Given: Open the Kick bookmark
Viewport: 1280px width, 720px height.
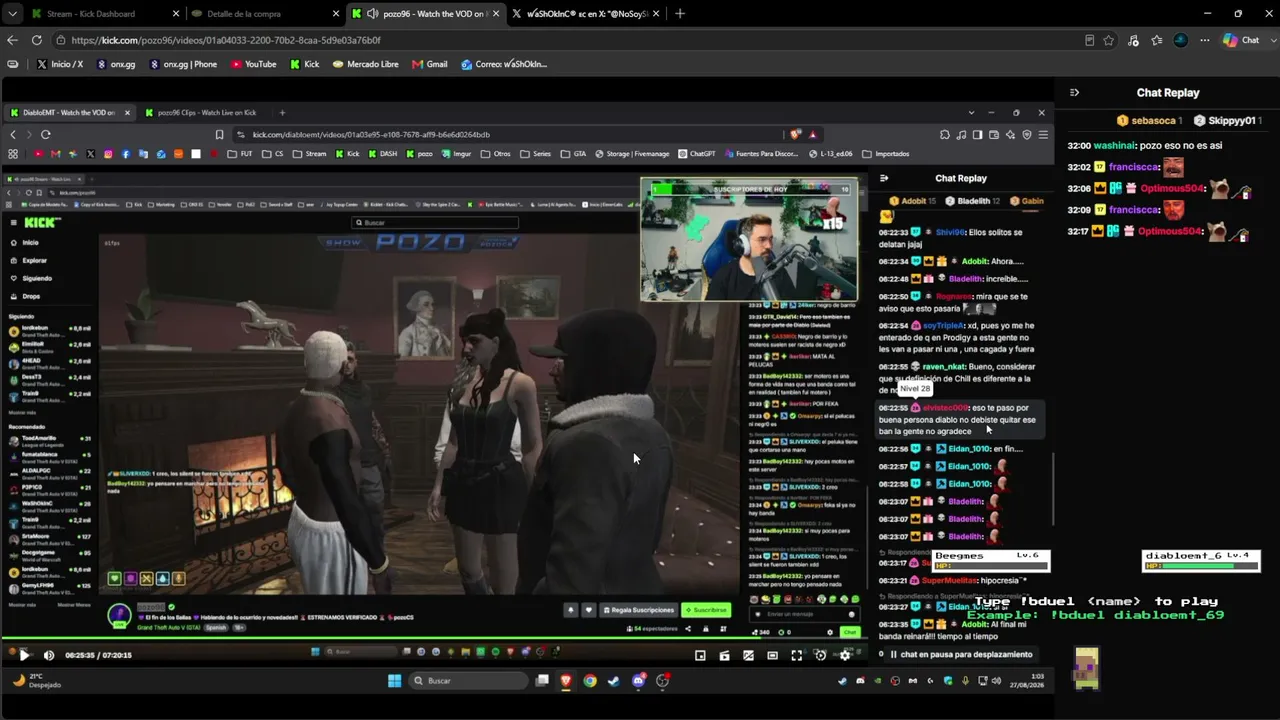Looking at the screenshot, I should tap(305, 64).
